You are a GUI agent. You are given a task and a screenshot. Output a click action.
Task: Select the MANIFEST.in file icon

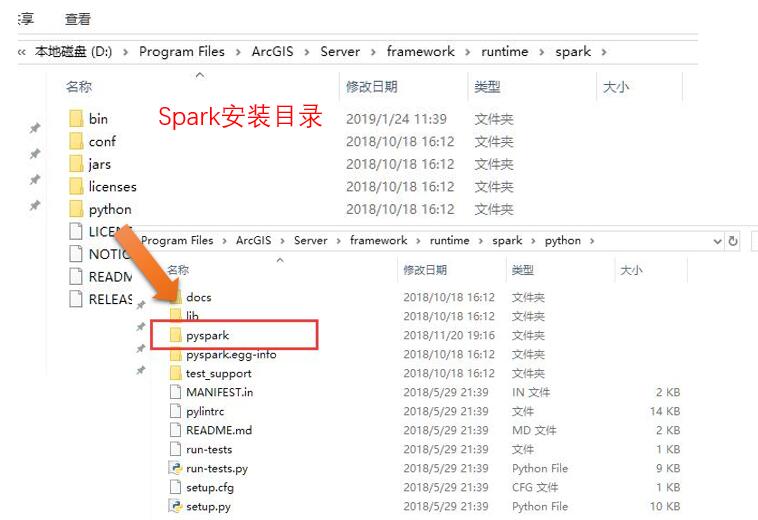point(175,392)
